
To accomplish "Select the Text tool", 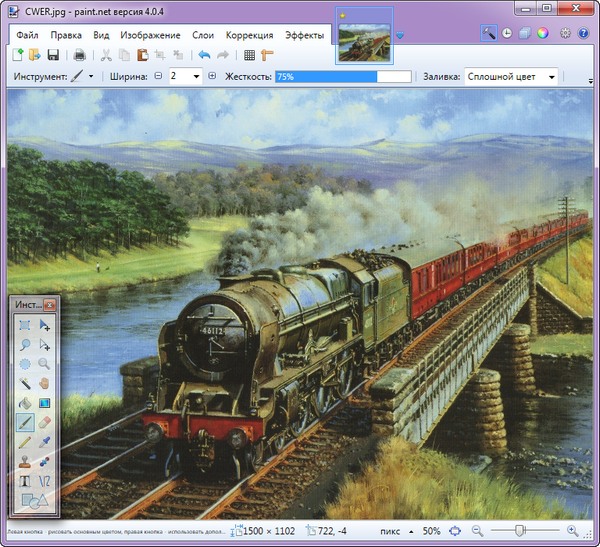I will click(25, 481).
